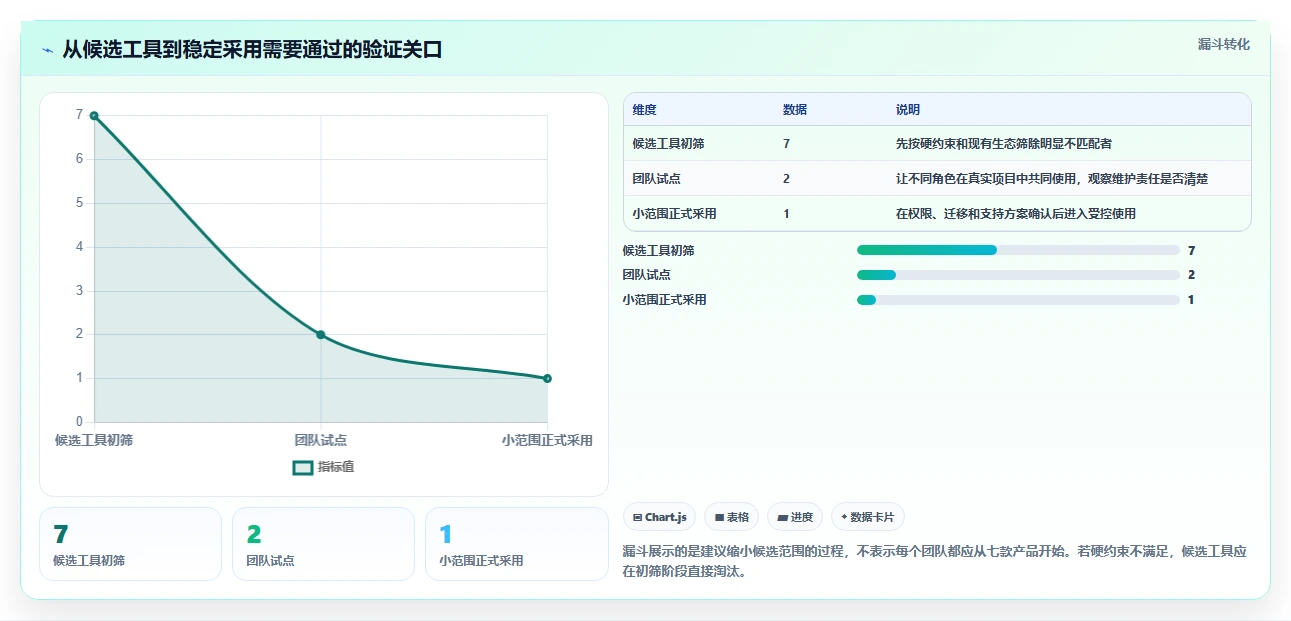Click the 数据卡片 tag chip

(x=867, y=517)
